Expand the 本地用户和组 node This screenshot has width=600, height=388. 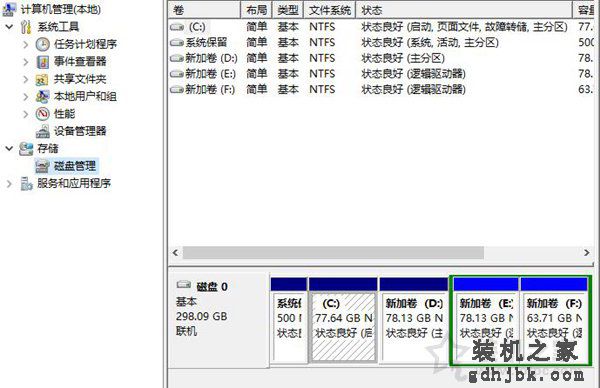tap(26, 96)
